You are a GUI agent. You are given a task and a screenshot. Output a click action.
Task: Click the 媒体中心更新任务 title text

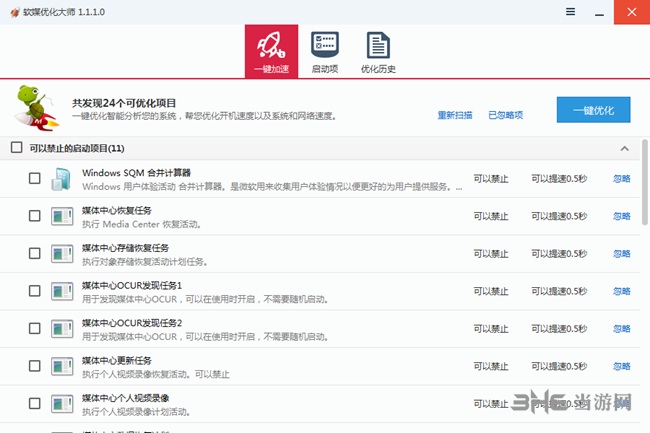tap(117, 360)
